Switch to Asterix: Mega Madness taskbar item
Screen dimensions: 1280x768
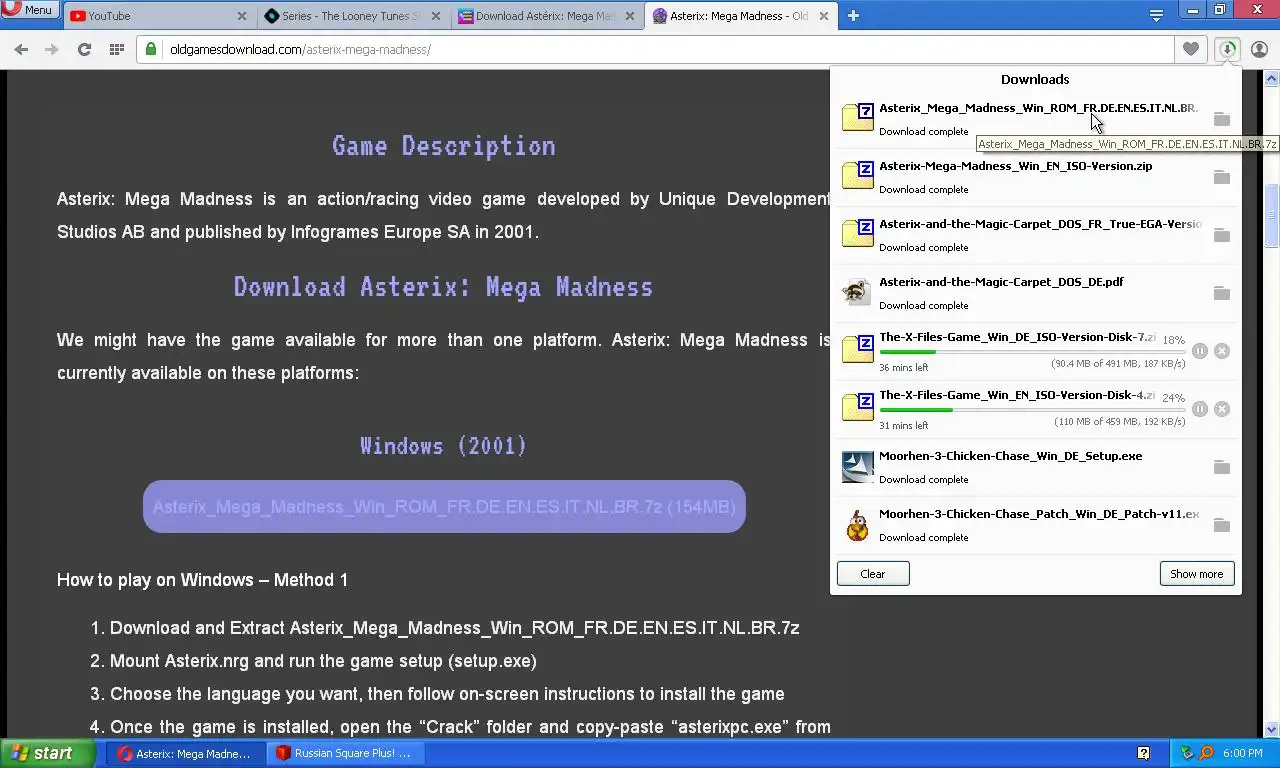point(186,754)
